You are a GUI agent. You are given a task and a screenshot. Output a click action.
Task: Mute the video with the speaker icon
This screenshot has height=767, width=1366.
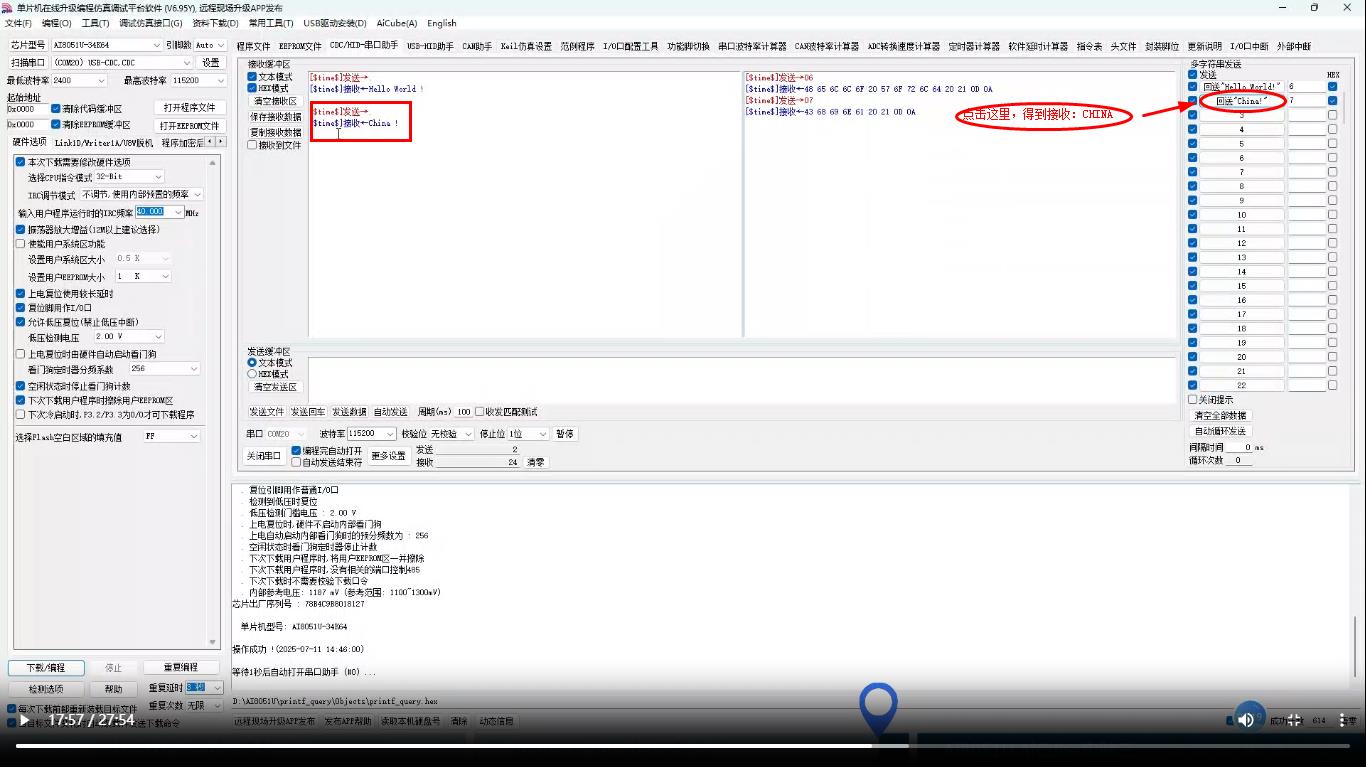pyautogui.click(x=1245, y=720)
